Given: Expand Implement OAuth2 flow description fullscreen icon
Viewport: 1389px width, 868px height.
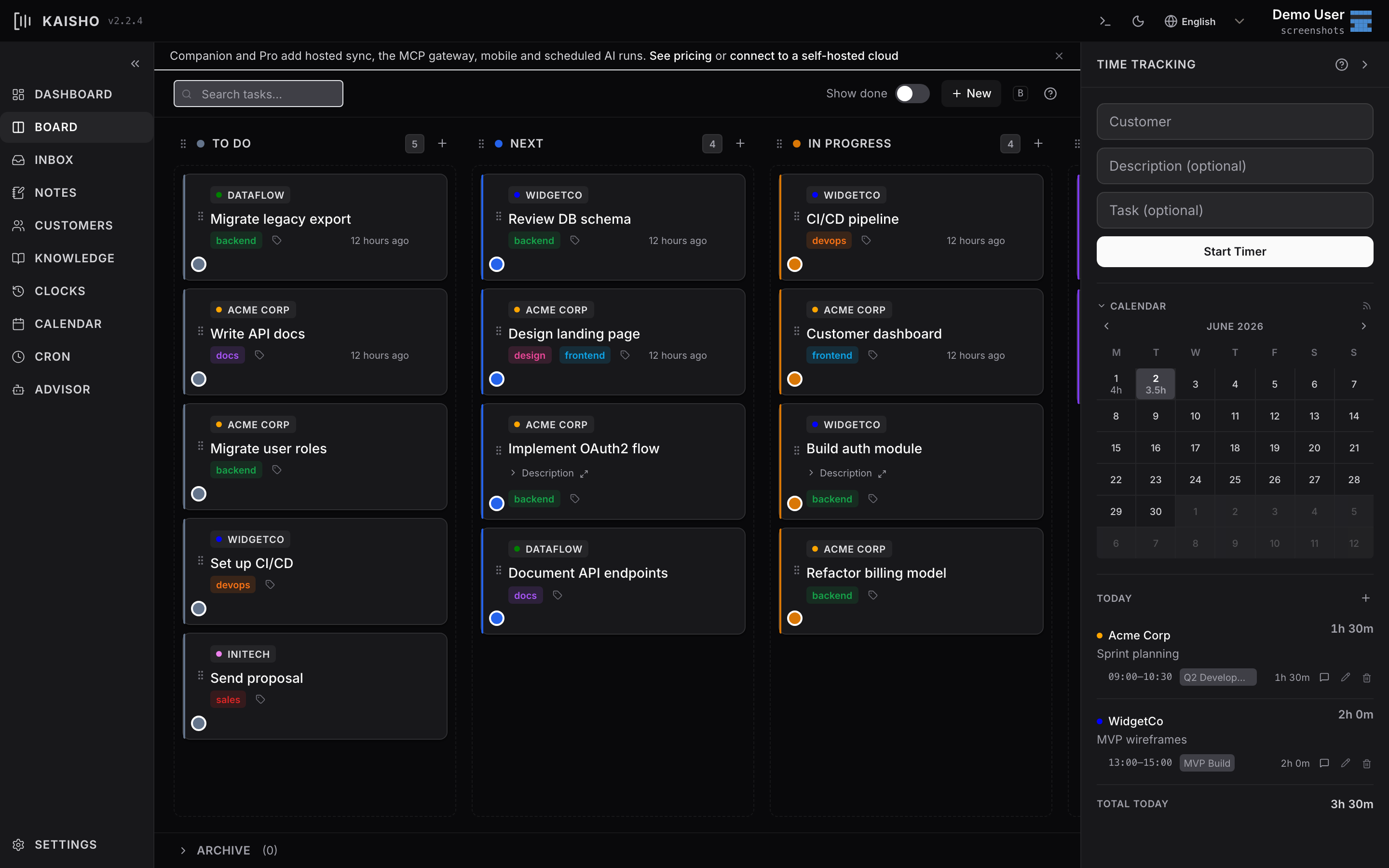Looking at the screenshot, I should pyautogui.click(x=584, y=474).
